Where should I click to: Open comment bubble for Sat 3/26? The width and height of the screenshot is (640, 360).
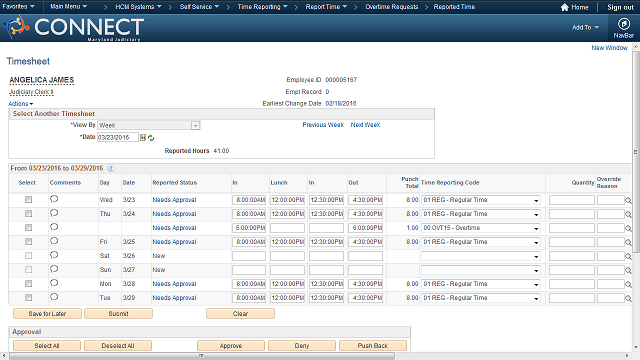(x=54, y=255)
